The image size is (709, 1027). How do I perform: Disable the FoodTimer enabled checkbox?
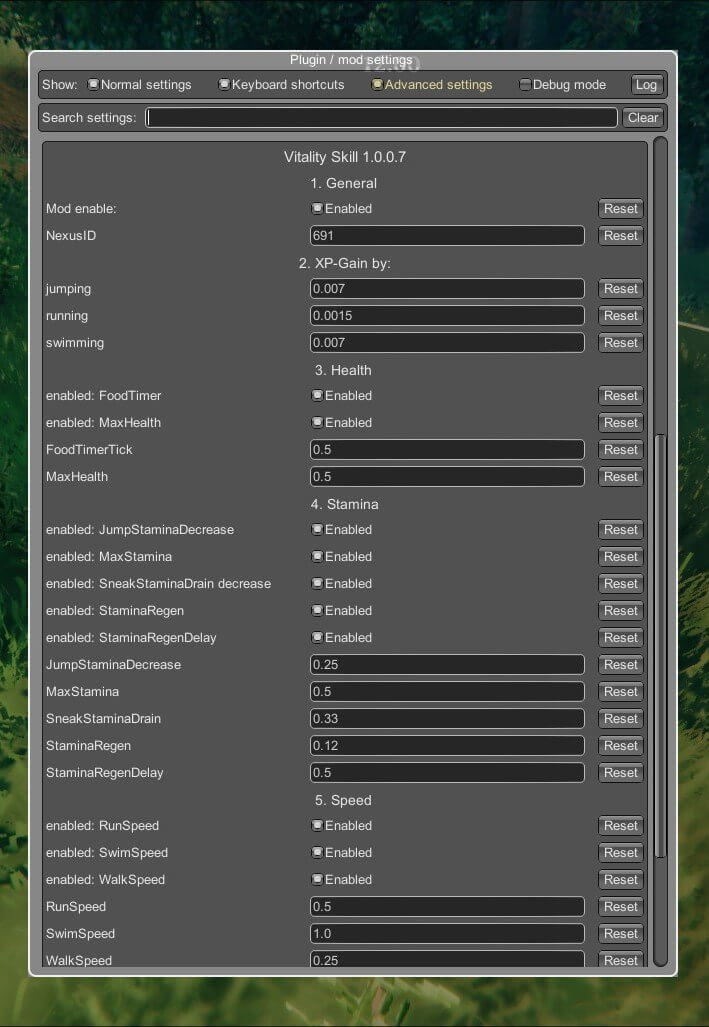tap(317, 396)
